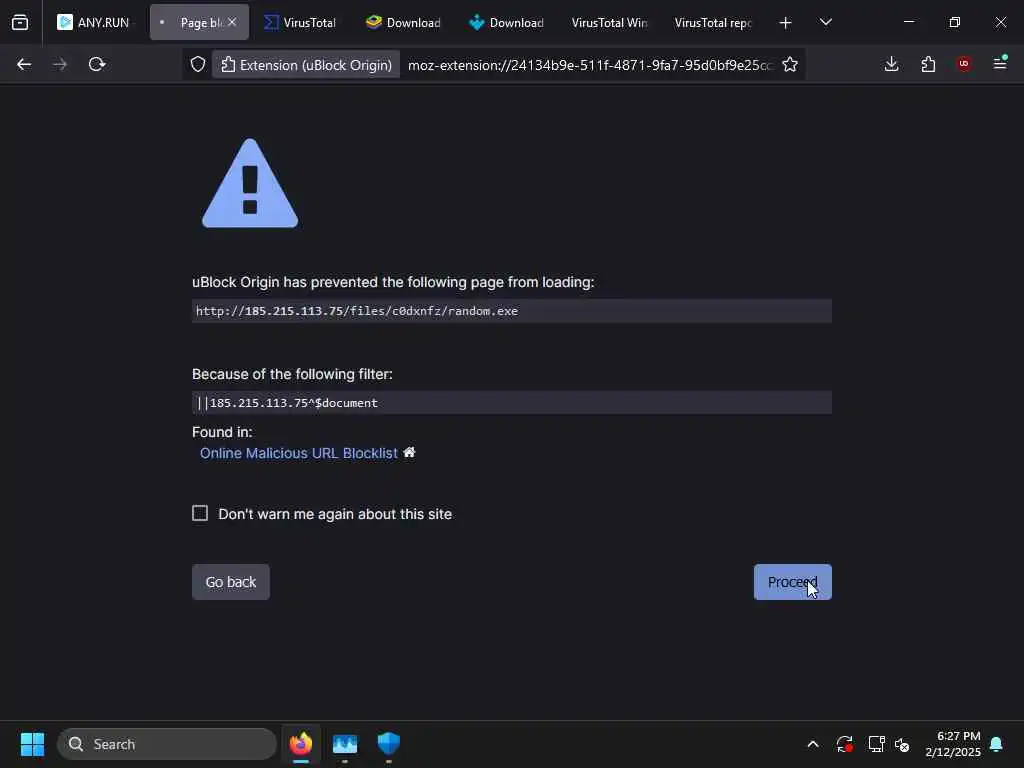Switch to the VirusTotal Win tab
1024x768 pixels.
[x=609, y=23]
